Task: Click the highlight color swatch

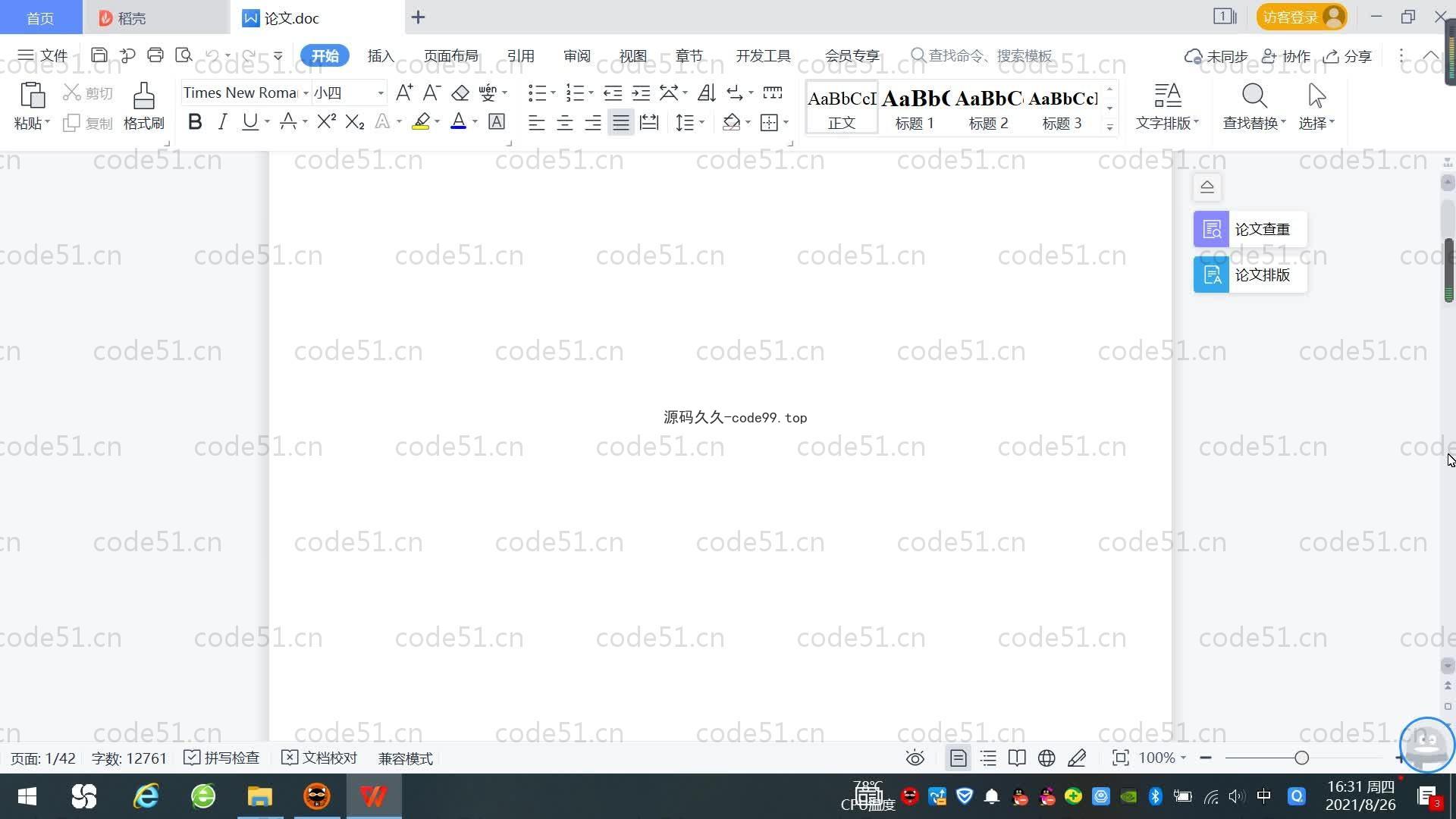Action: tap(421, 122)
